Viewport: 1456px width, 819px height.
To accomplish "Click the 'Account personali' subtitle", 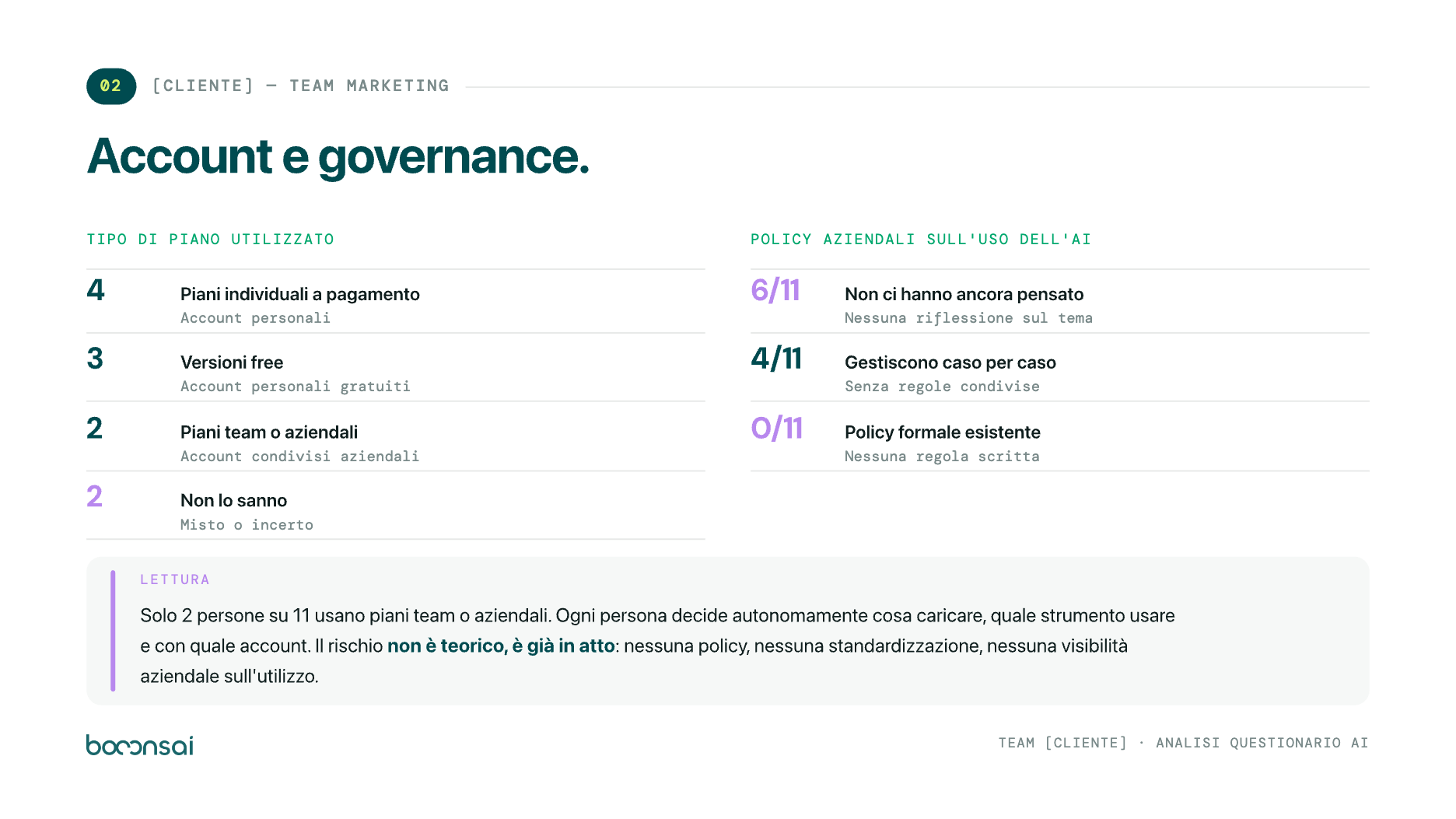I will tap(255, 318).
